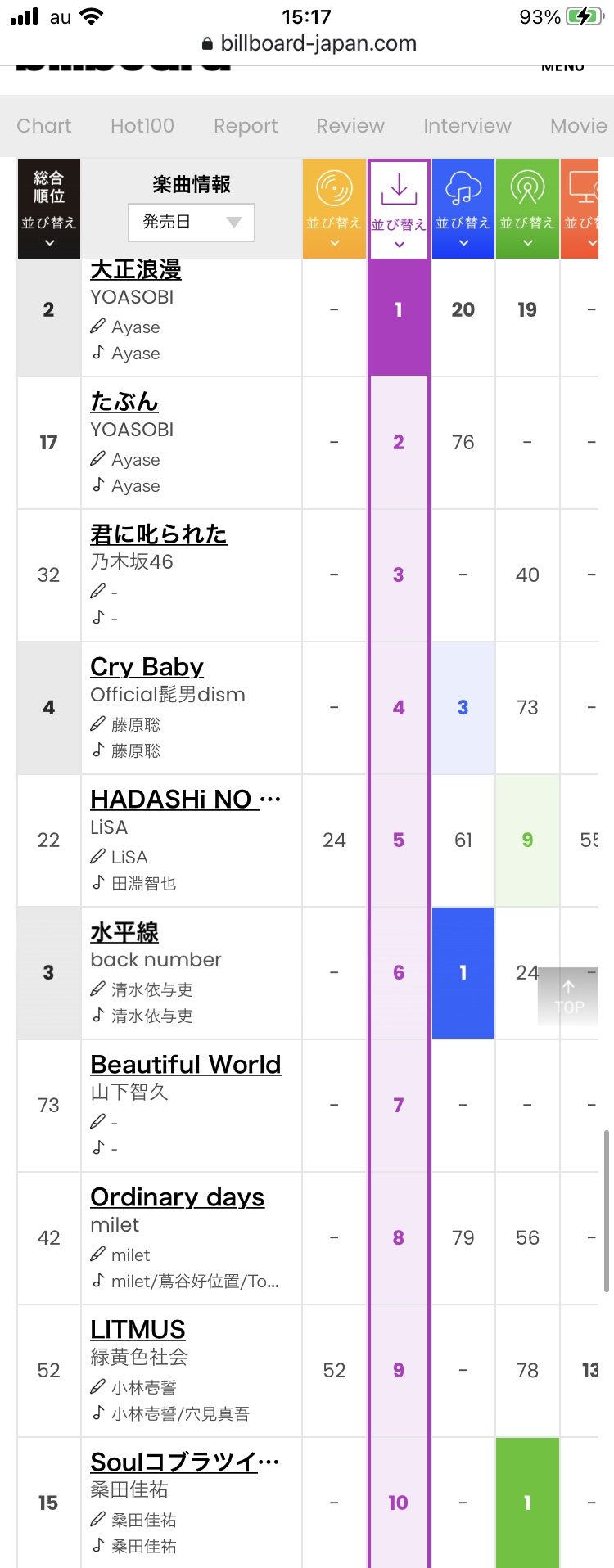This screenshot has height=1568, width=614.
Task: Expand chevron under the download 並び替え
Action: 399,245
